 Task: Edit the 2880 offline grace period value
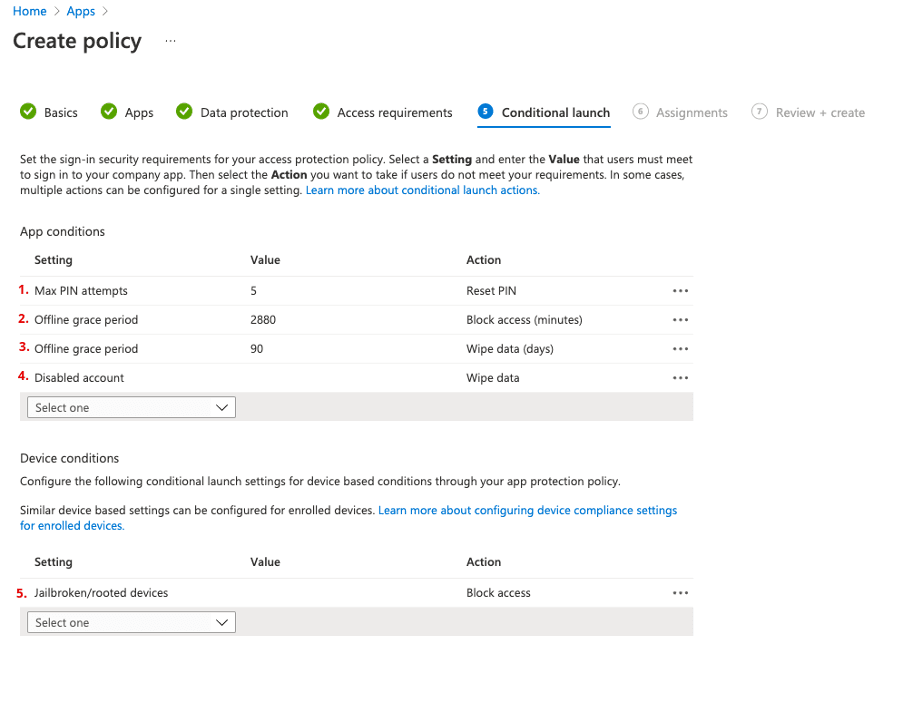(263, 320)
